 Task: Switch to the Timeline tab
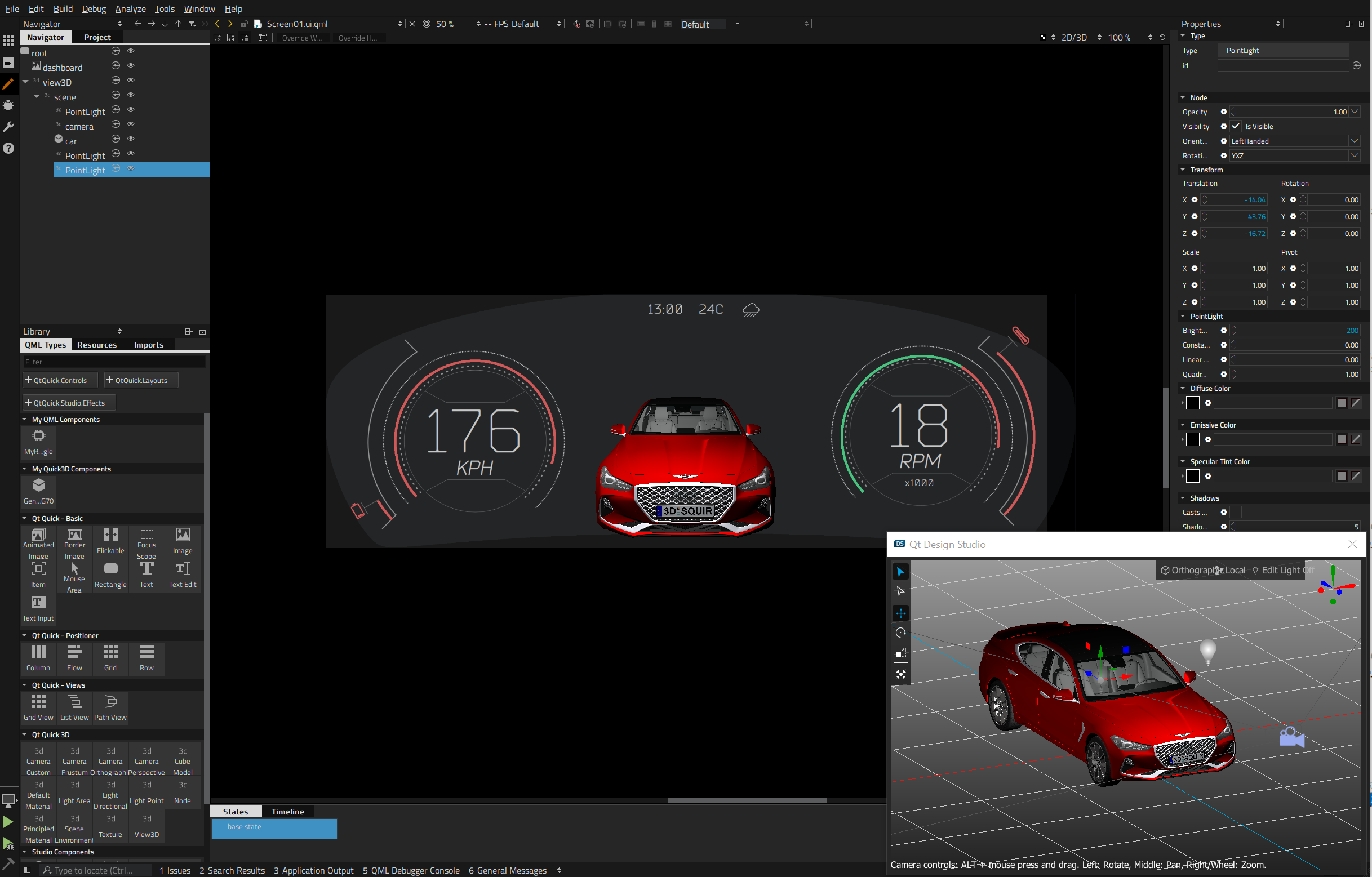pos(288,812)
